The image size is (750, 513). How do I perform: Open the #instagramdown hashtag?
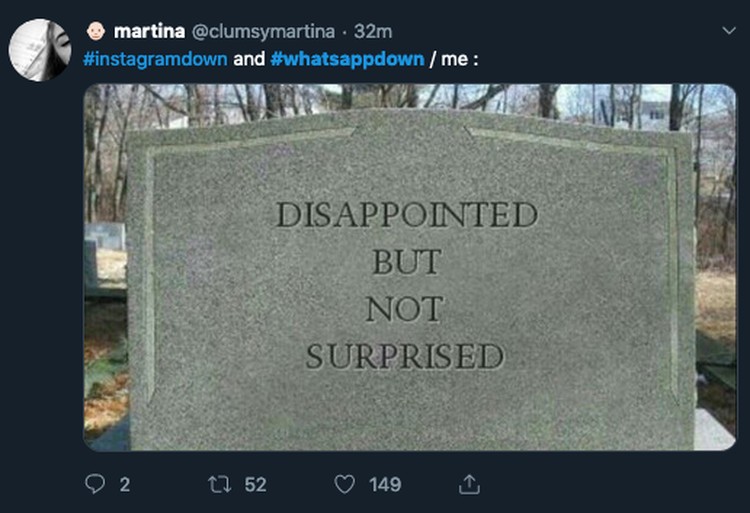coord(155,59)
